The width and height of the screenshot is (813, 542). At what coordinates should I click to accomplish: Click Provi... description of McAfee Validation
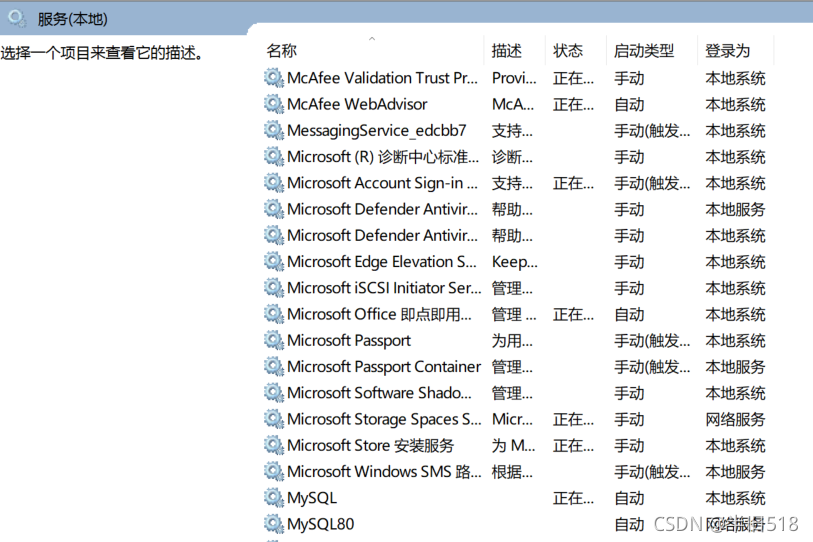tap(514, 78)
